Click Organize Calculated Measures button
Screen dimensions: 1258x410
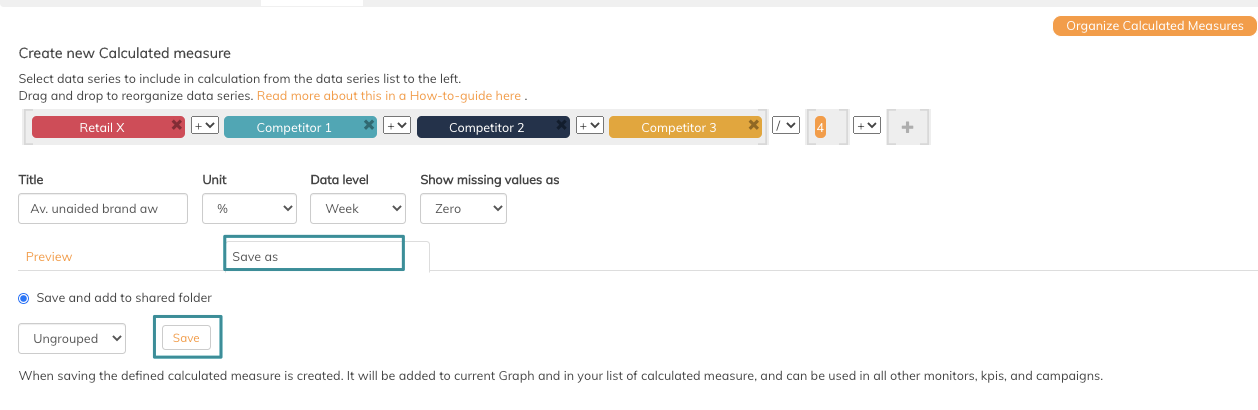pyautogui.click(x=1155, y=26)
